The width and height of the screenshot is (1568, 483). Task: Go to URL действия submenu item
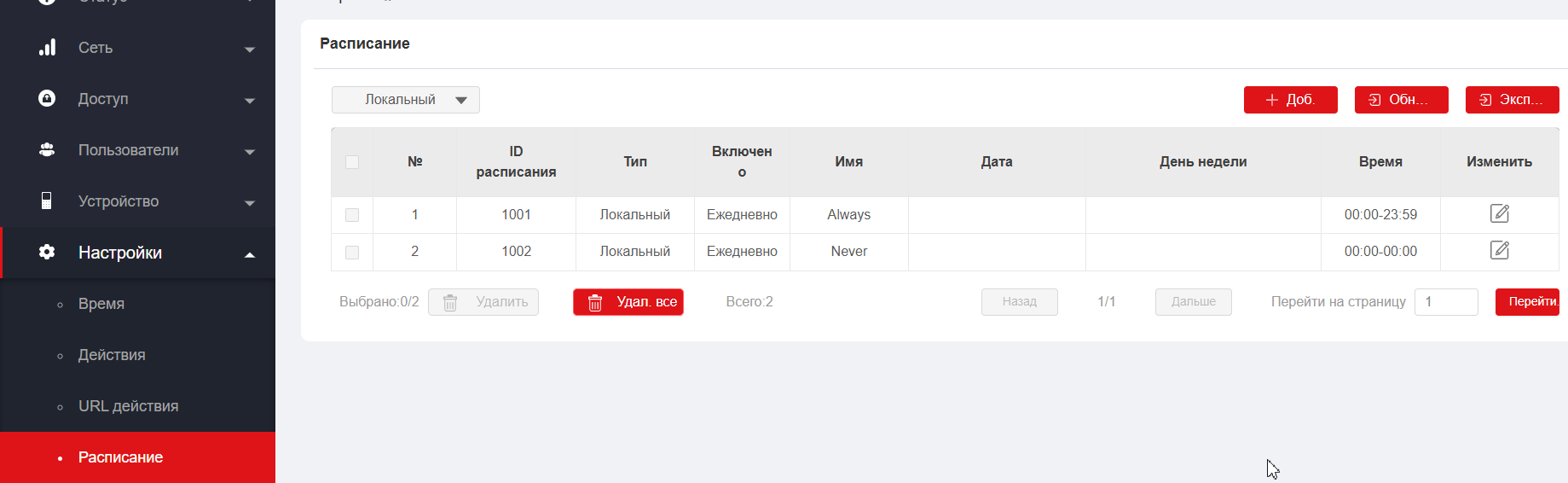128,406
